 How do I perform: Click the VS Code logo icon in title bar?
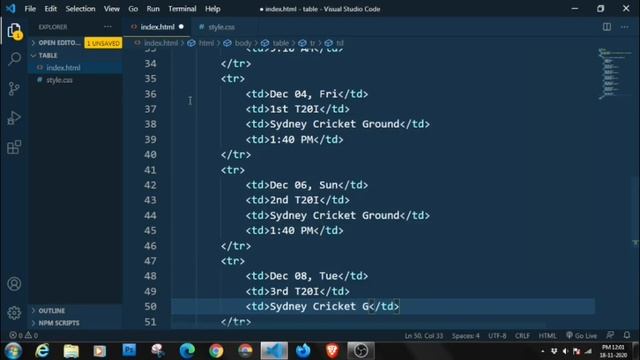11,9
